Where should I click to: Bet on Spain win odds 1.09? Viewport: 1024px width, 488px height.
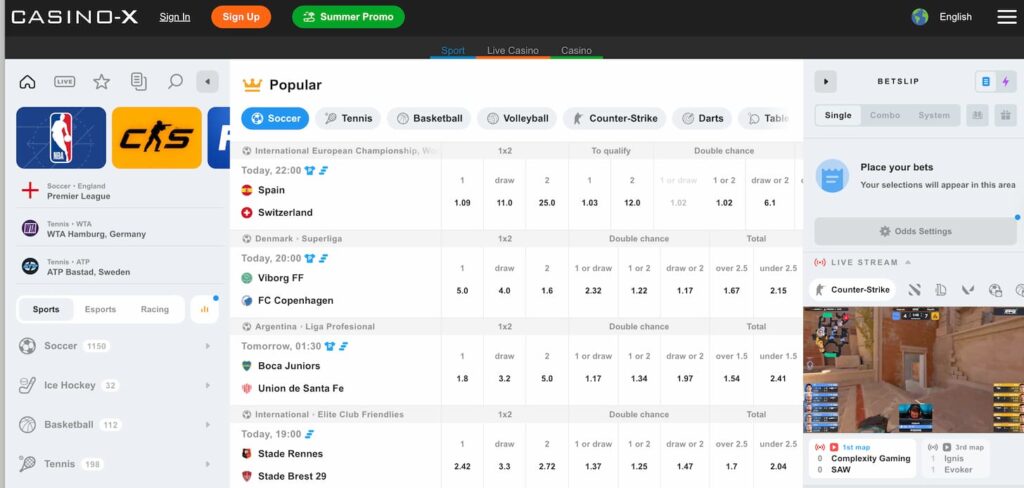coord(462,203)
